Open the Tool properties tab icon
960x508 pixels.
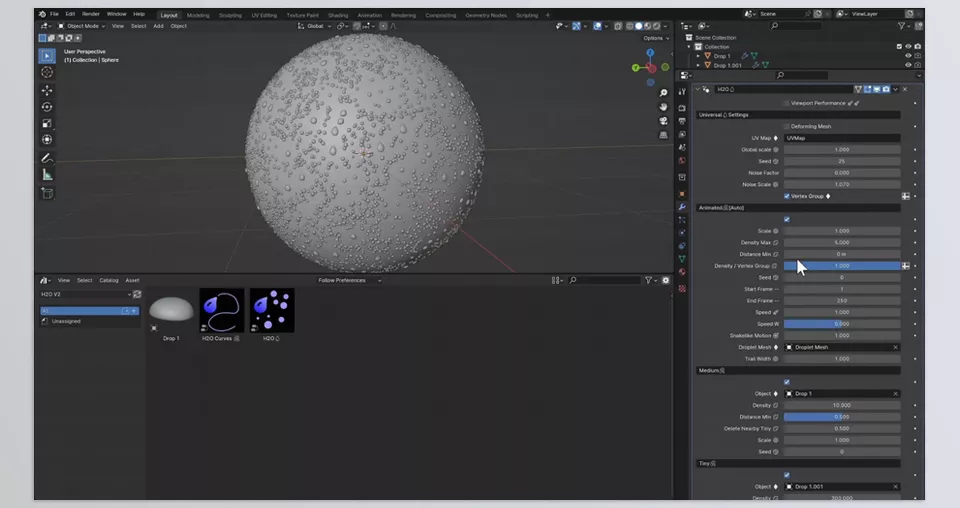pos(682,92)
